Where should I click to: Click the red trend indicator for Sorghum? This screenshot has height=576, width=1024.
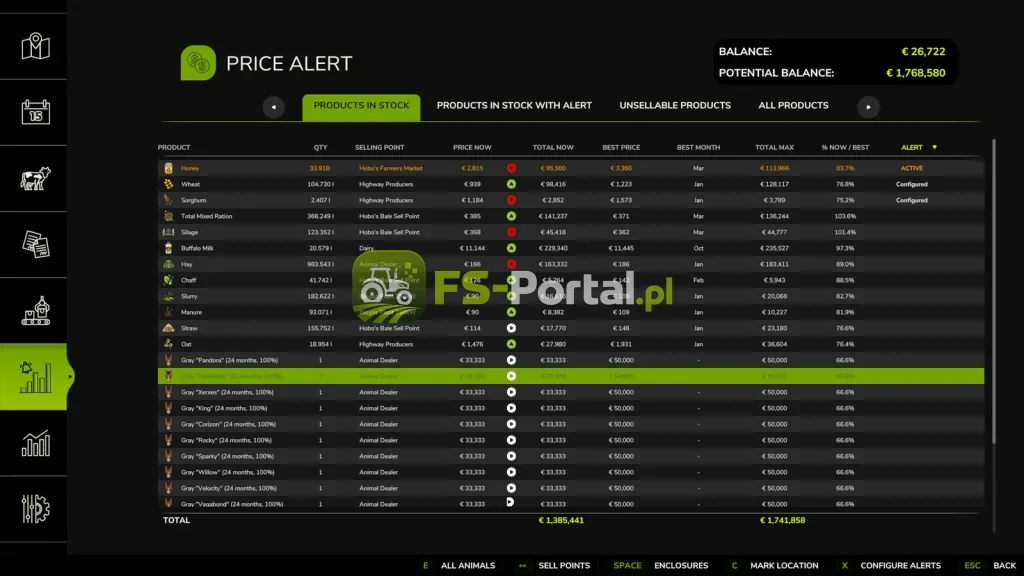(x=511, y=200)
